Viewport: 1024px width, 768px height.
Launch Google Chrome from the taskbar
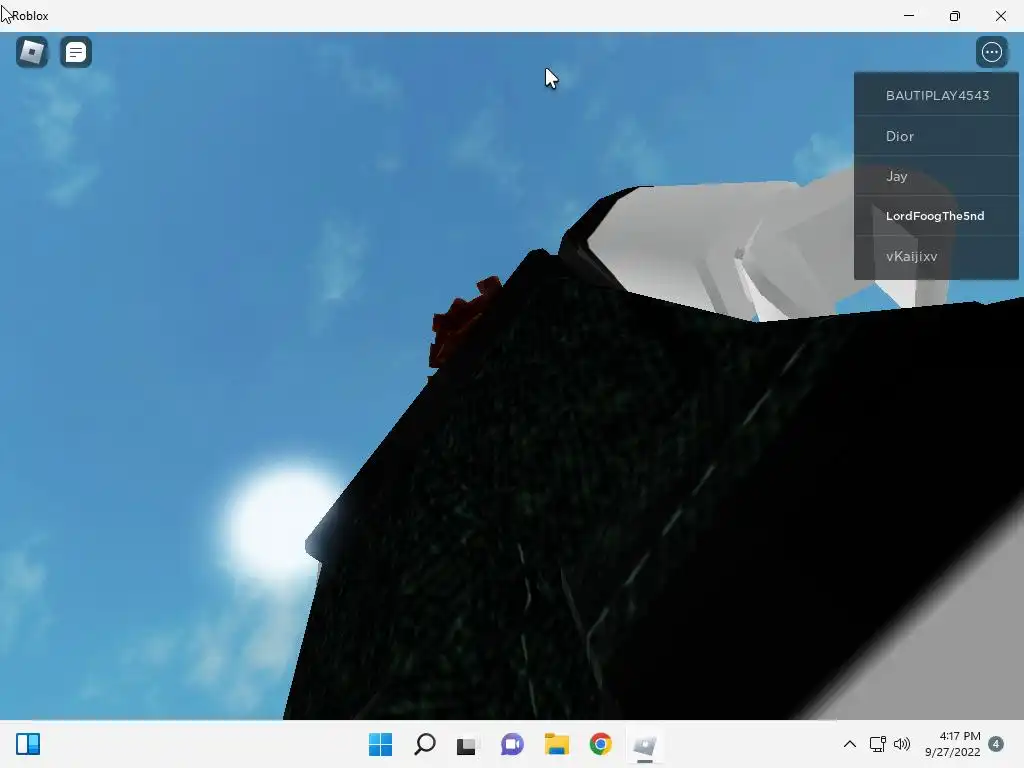(x=600, y=744)
